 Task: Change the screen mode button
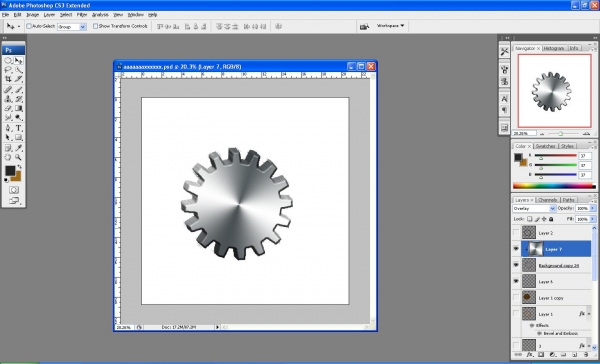pos(14,201)
